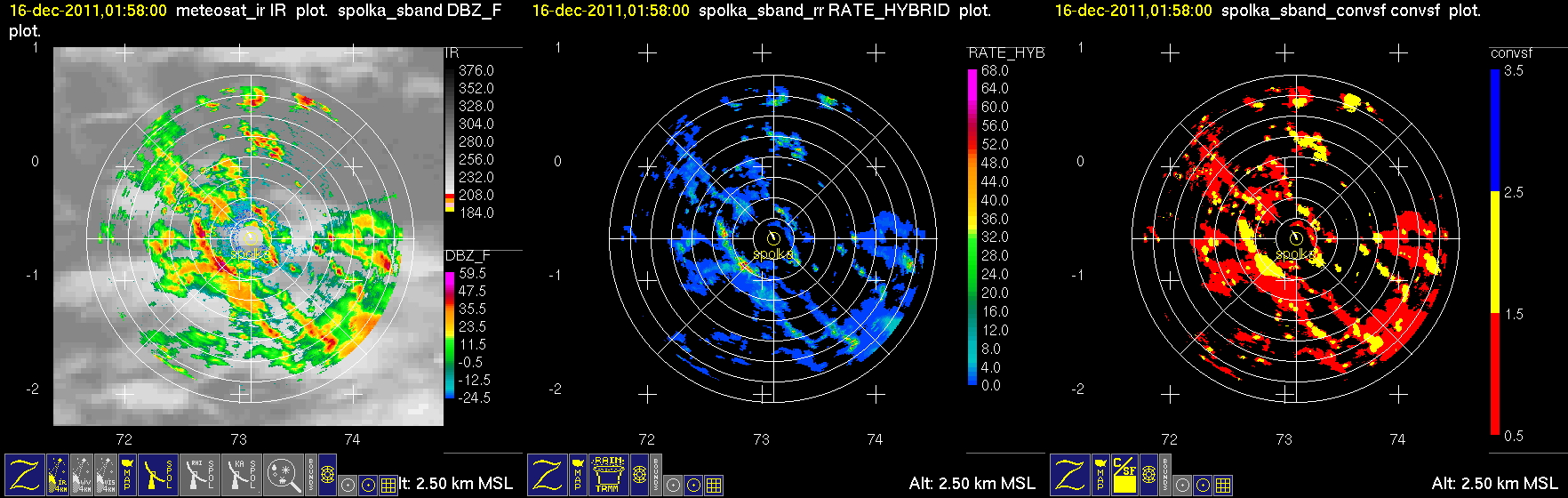
Task: Click the C/SF convective stratiform icon
Action: pos(1124,475)
